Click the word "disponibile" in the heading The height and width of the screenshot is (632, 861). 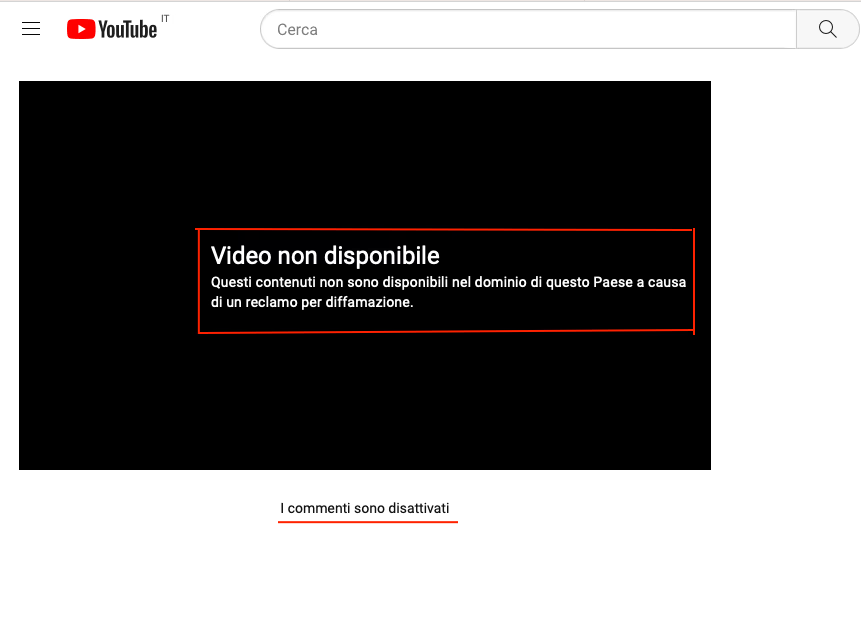381,256
